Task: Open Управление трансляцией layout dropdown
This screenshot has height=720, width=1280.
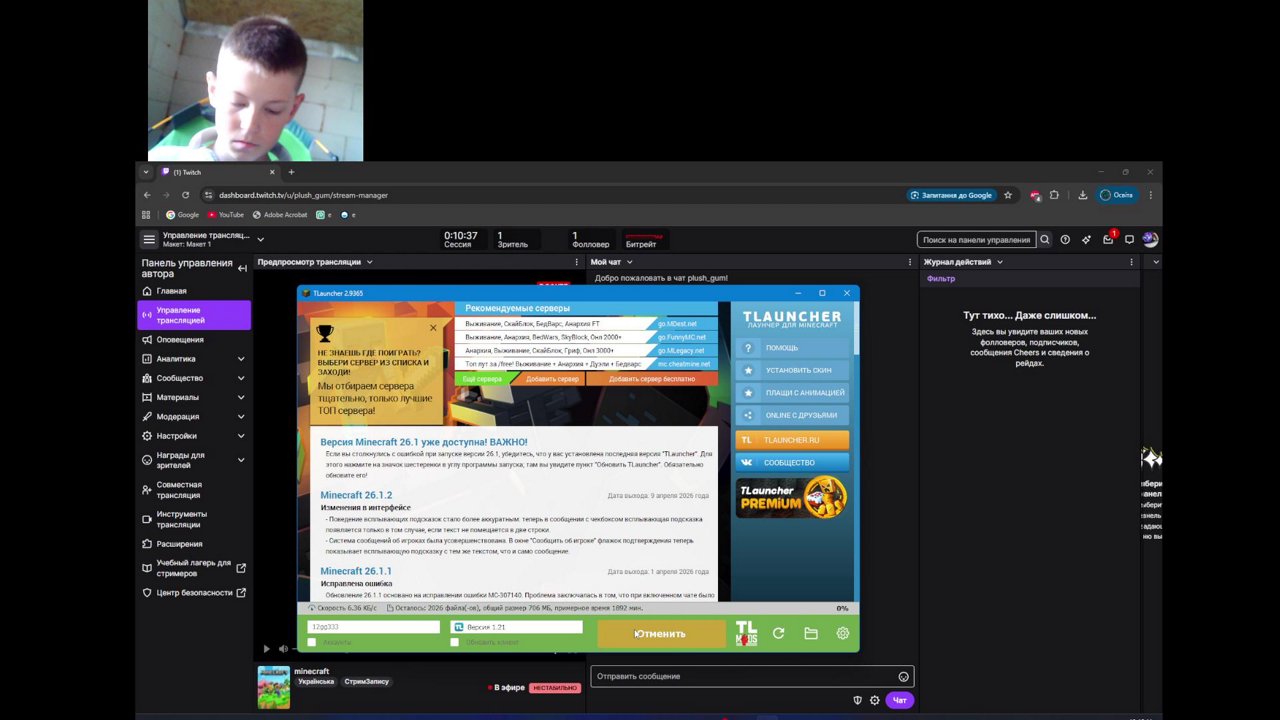Action: 260,240
